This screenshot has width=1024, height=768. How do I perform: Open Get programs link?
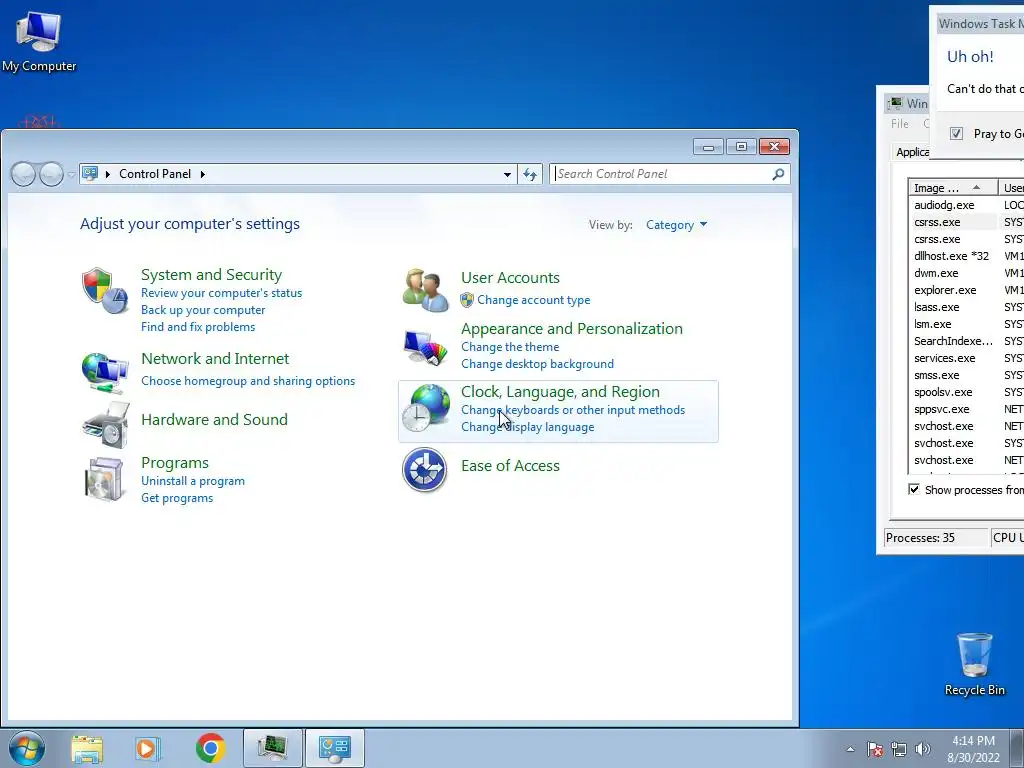coord(177,498)
